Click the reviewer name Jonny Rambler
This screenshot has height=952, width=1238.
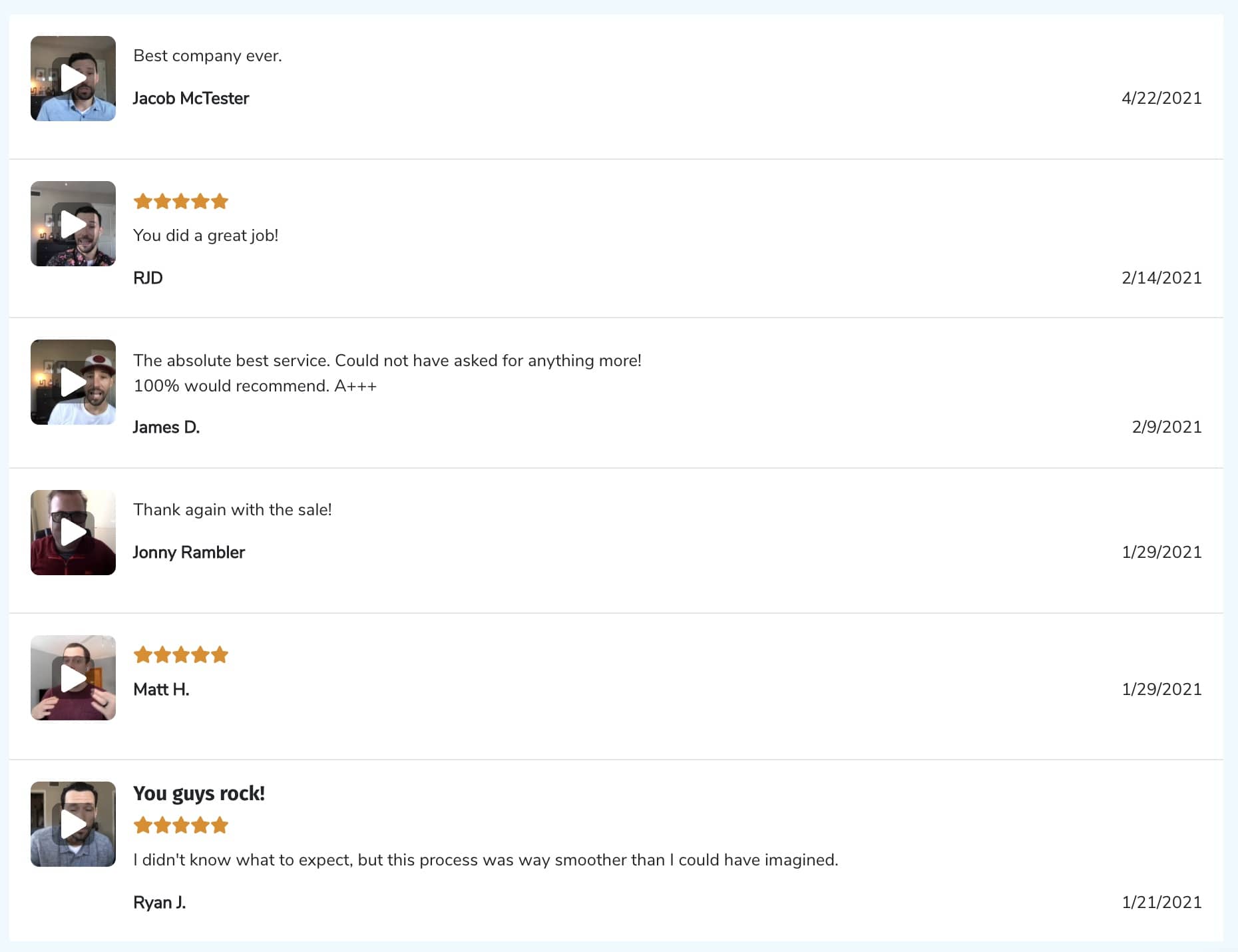coord(189,553)
